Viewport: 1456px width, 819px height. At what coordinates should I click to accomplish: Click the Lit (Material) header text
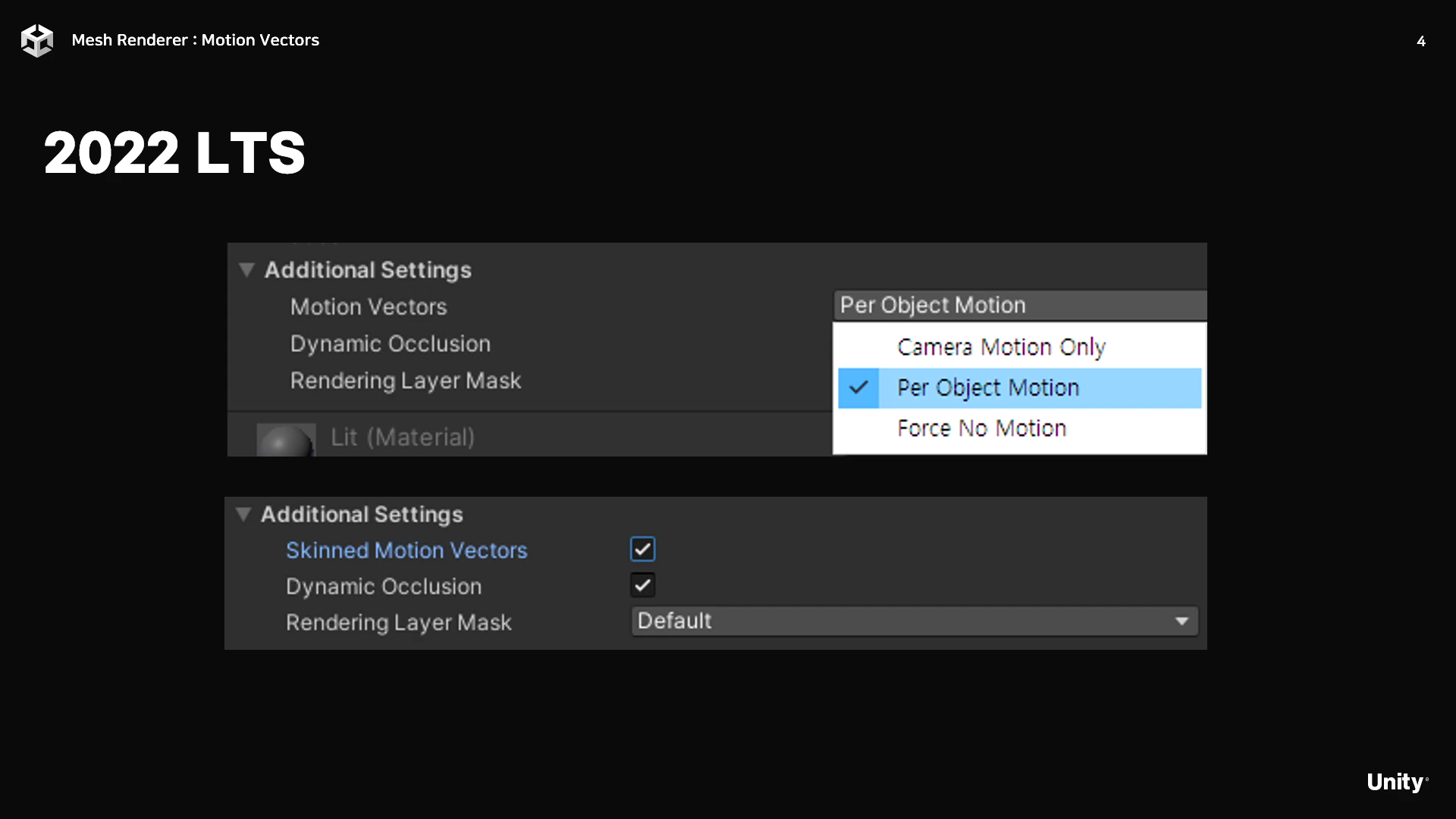pyautogui.click(x=403, y=438)
